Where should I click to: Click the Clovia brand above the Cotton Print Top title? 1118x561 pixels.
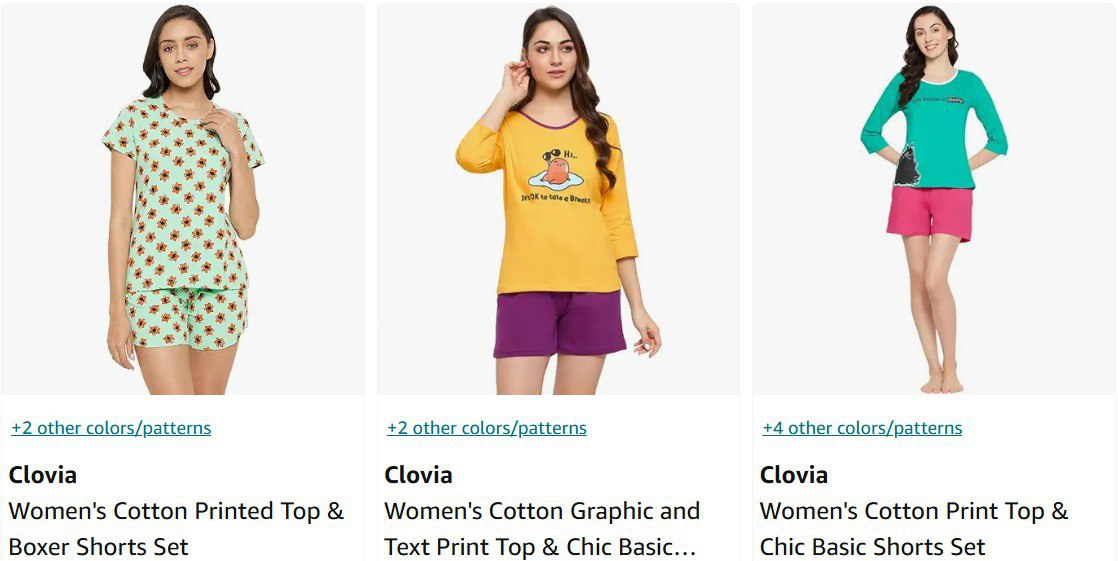794,475
